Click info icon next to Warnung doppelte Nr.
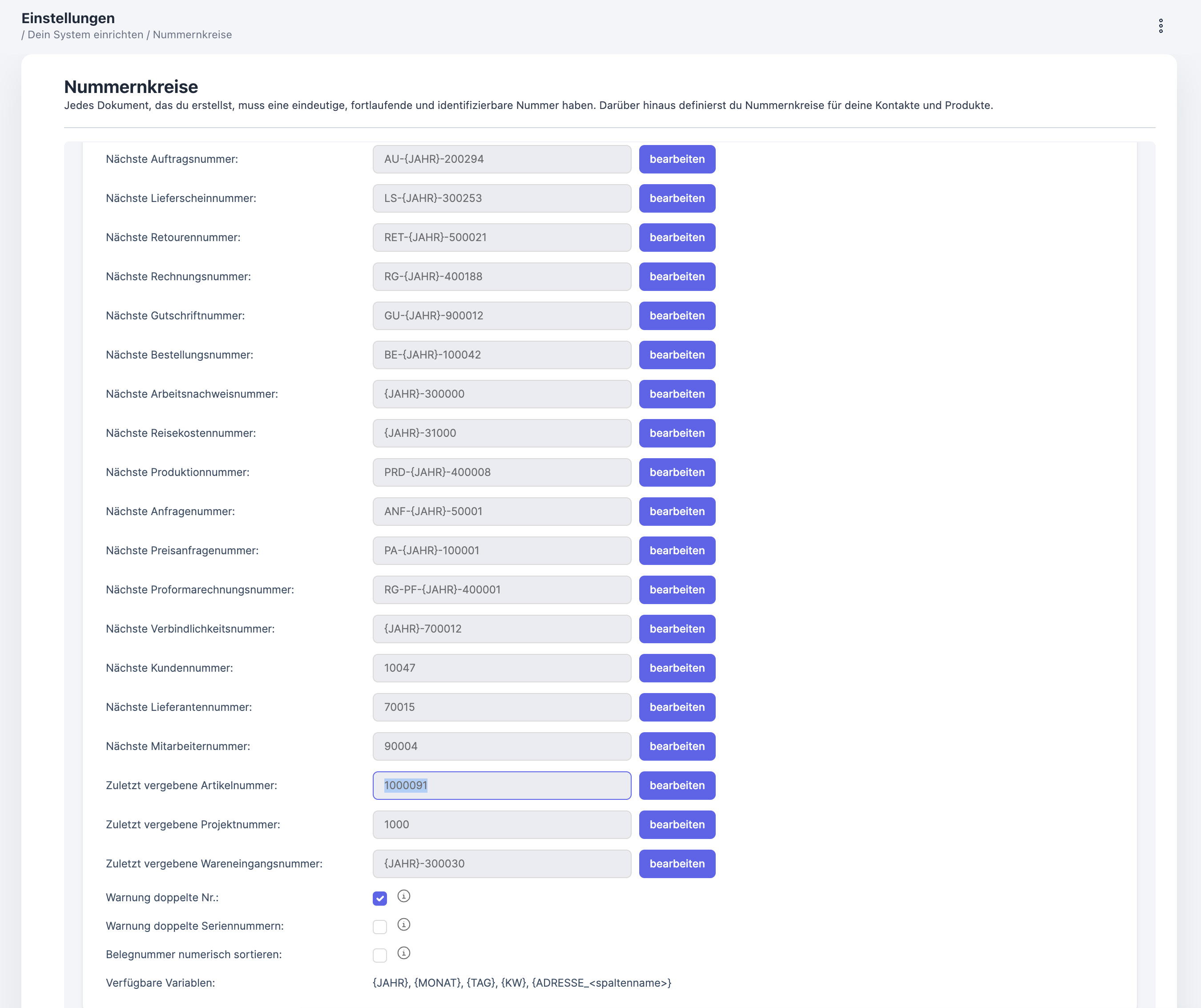The width and height of the screenshot is (1201, 1008). 404,896
